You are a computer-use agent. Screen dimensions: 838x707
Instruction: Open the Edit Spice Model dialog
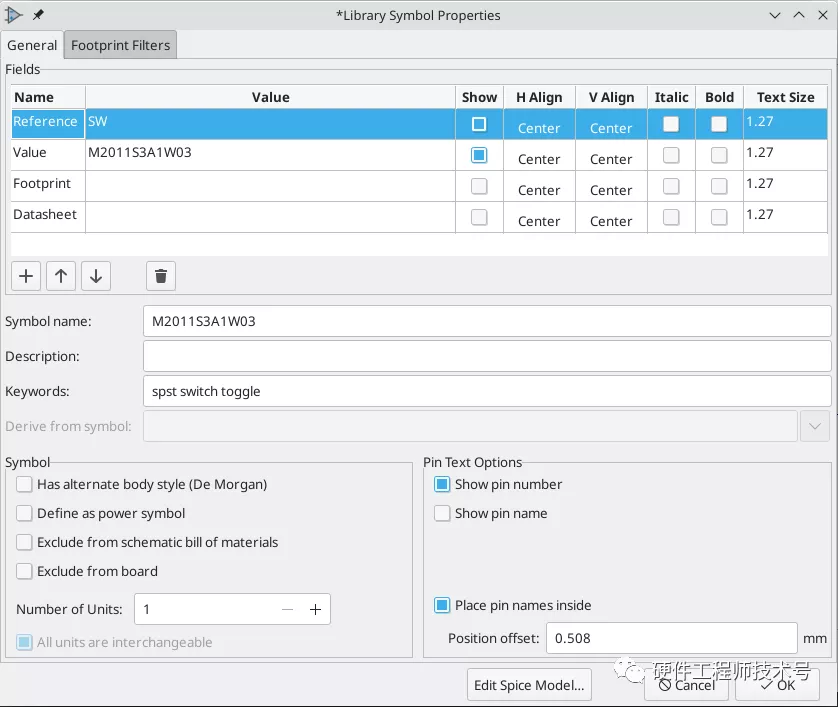[529, 685]
